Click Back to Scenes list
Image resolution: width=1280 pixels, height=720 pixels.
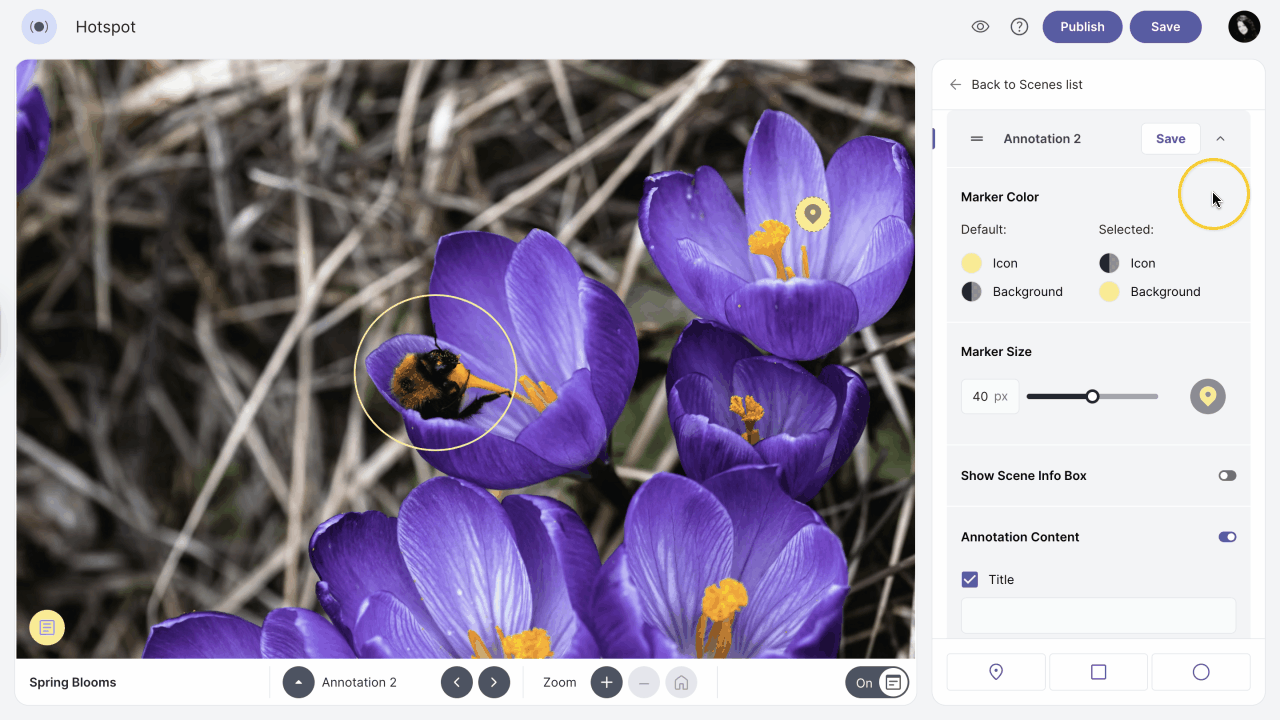[x=1016, y=85]
